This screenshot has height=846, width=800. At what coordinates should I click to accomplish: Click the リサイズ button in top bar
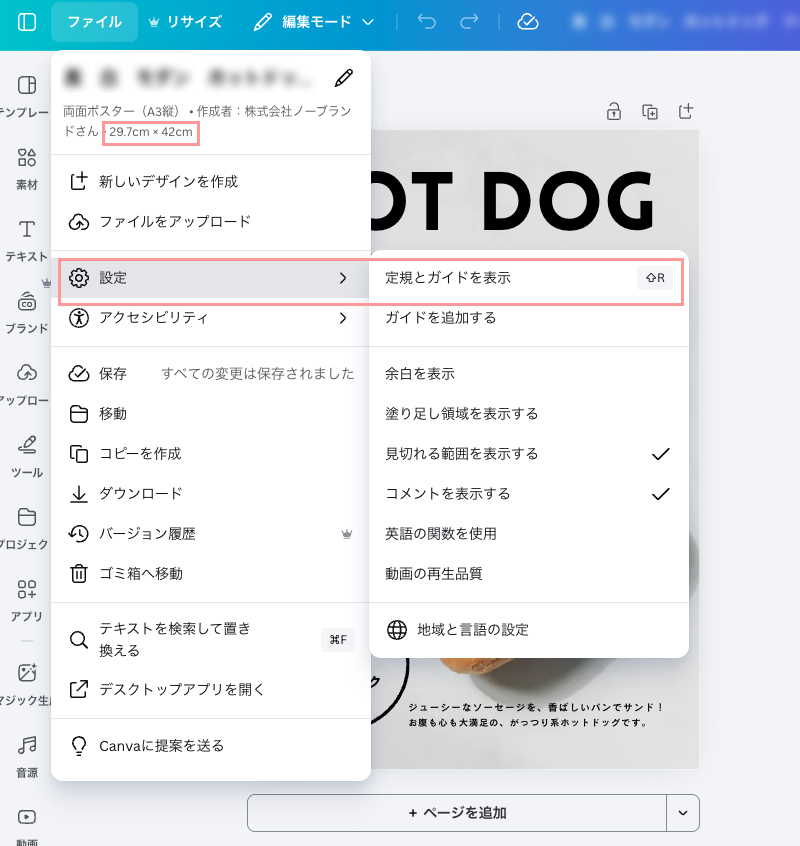coord(184,22)
